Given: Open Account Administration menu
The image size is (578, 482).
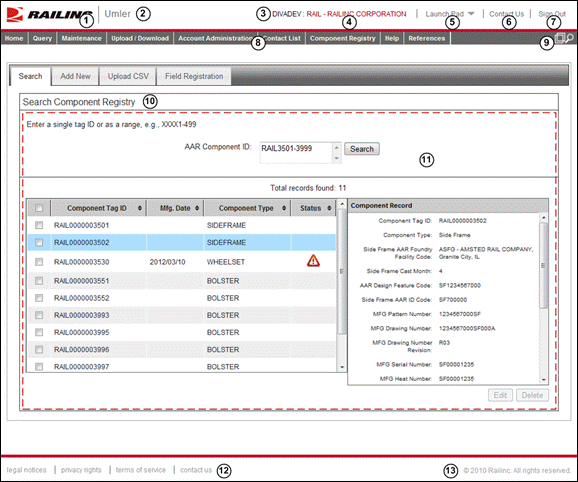Looking at the screenshot, I should click(x=215, y=38).
